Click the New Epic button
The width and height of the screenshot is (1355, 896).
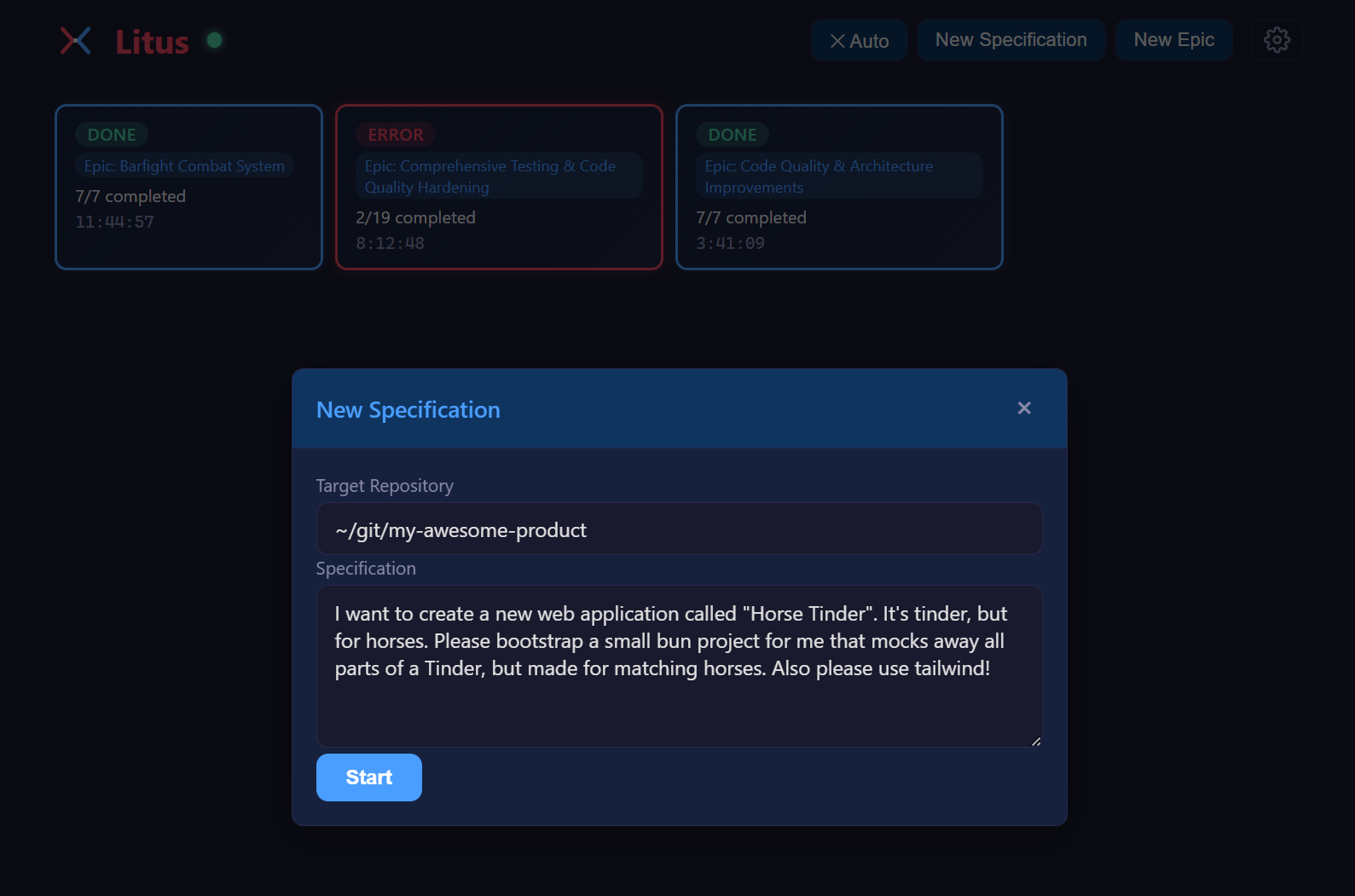tap(1174, 39)
